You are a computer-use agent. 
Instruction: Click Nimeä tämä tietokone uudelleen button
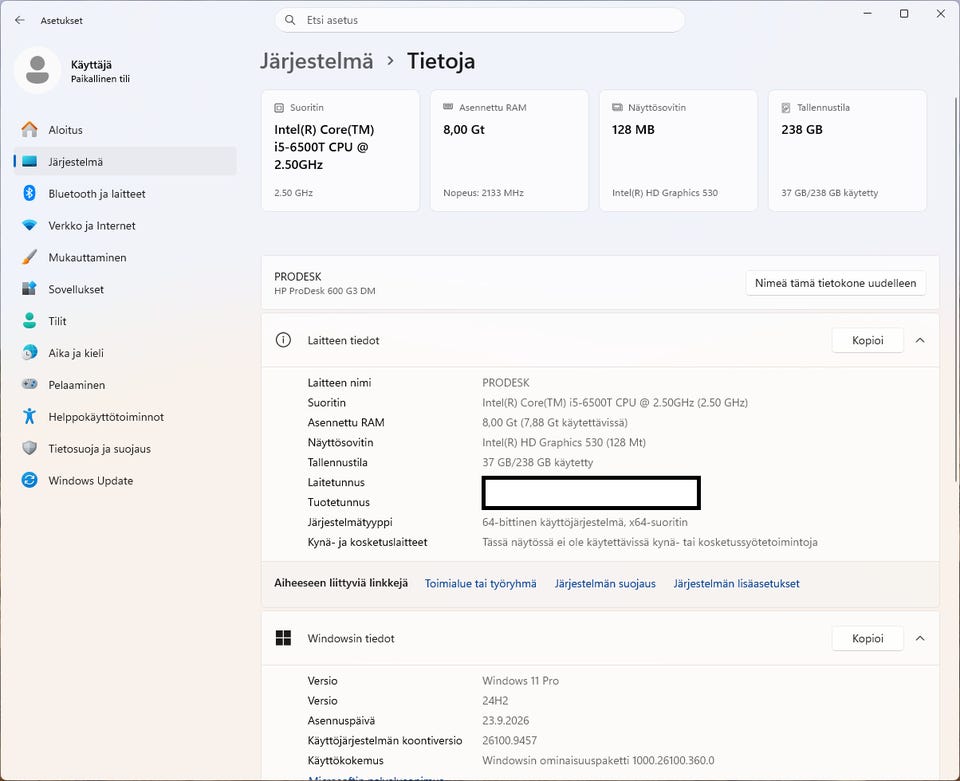point(835,283)
